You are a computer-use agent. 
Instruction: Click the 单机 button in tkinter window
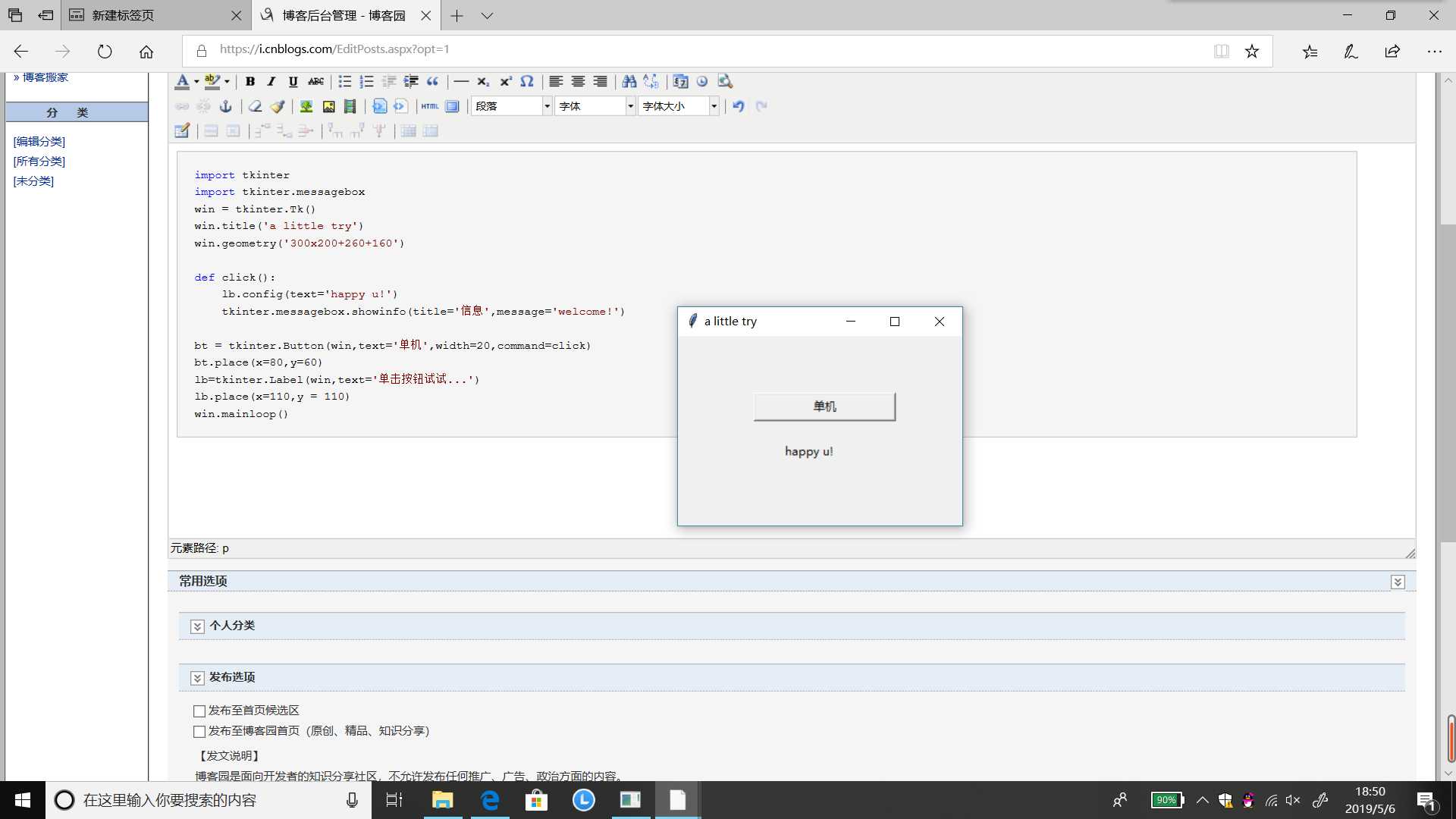tap(824, 406)
